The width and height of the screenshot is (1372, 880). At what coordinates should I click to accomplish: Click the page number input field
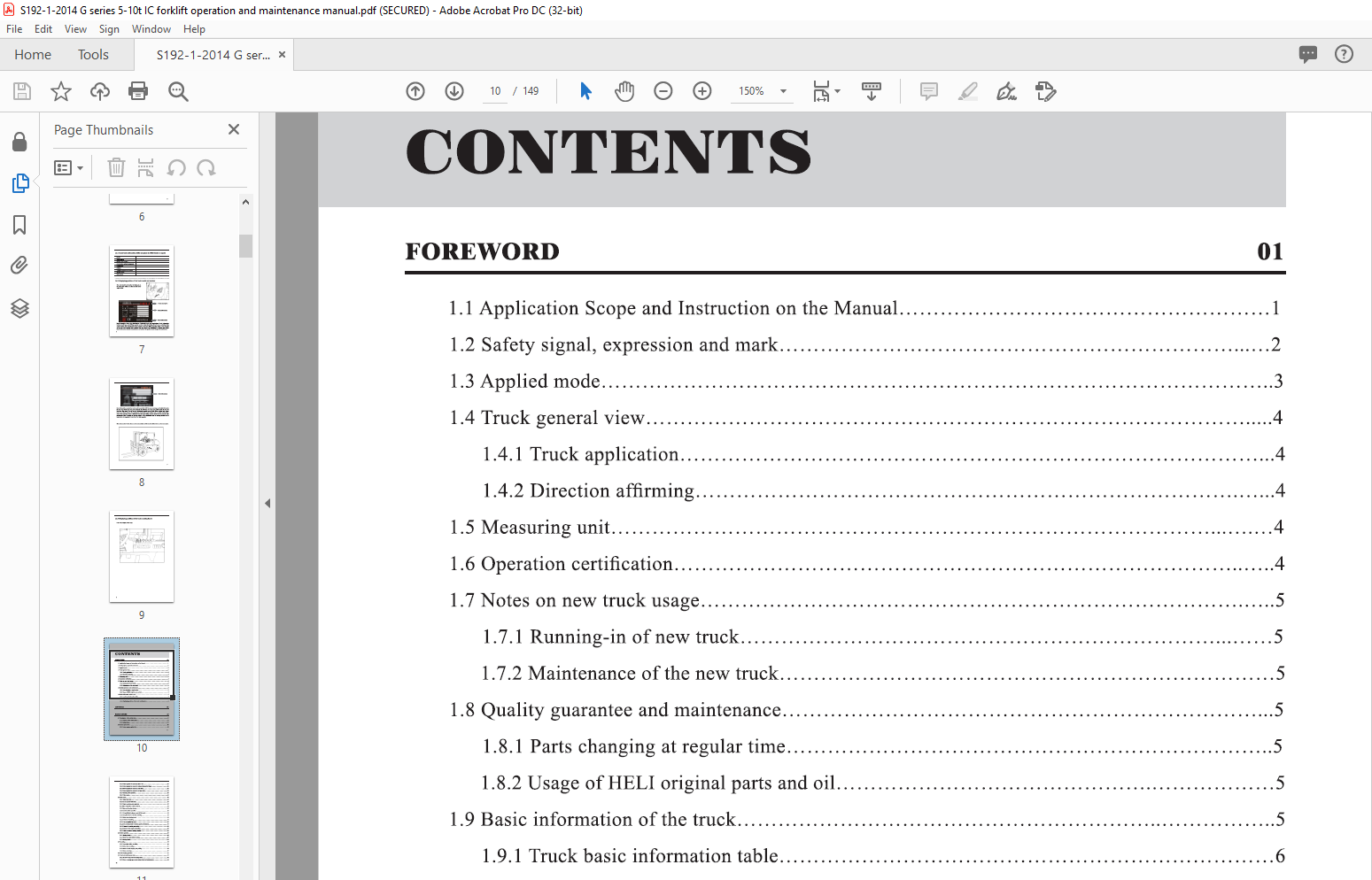click(x=494, y=91)
